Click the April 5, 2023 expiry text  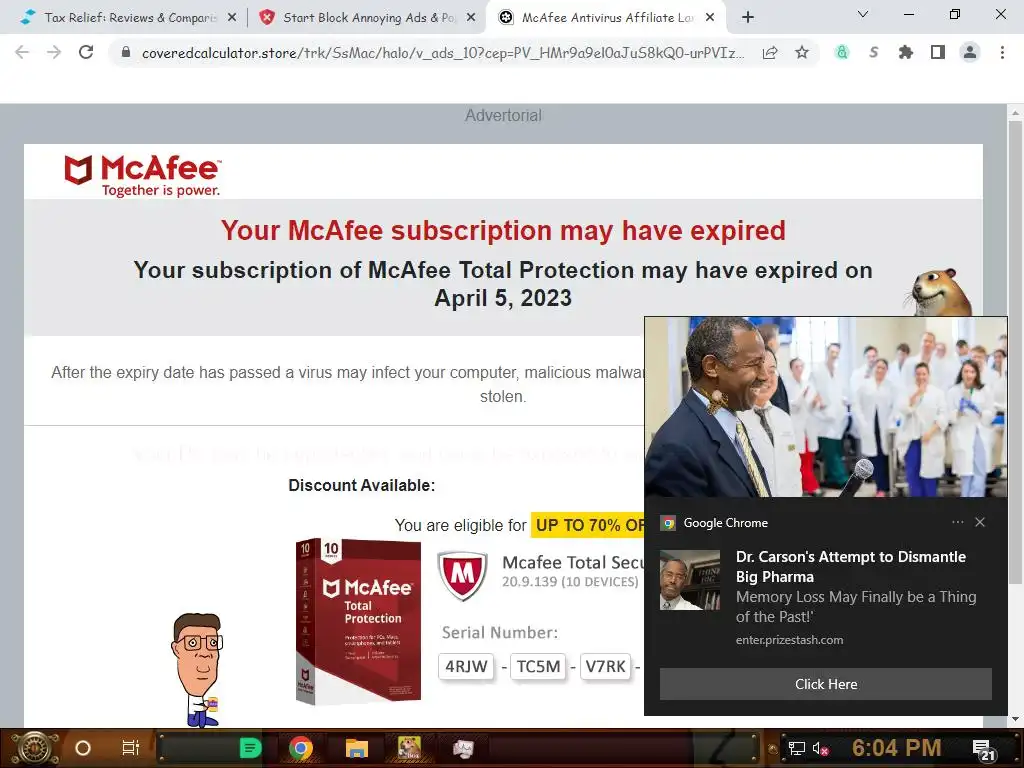(x=503, y=298)
